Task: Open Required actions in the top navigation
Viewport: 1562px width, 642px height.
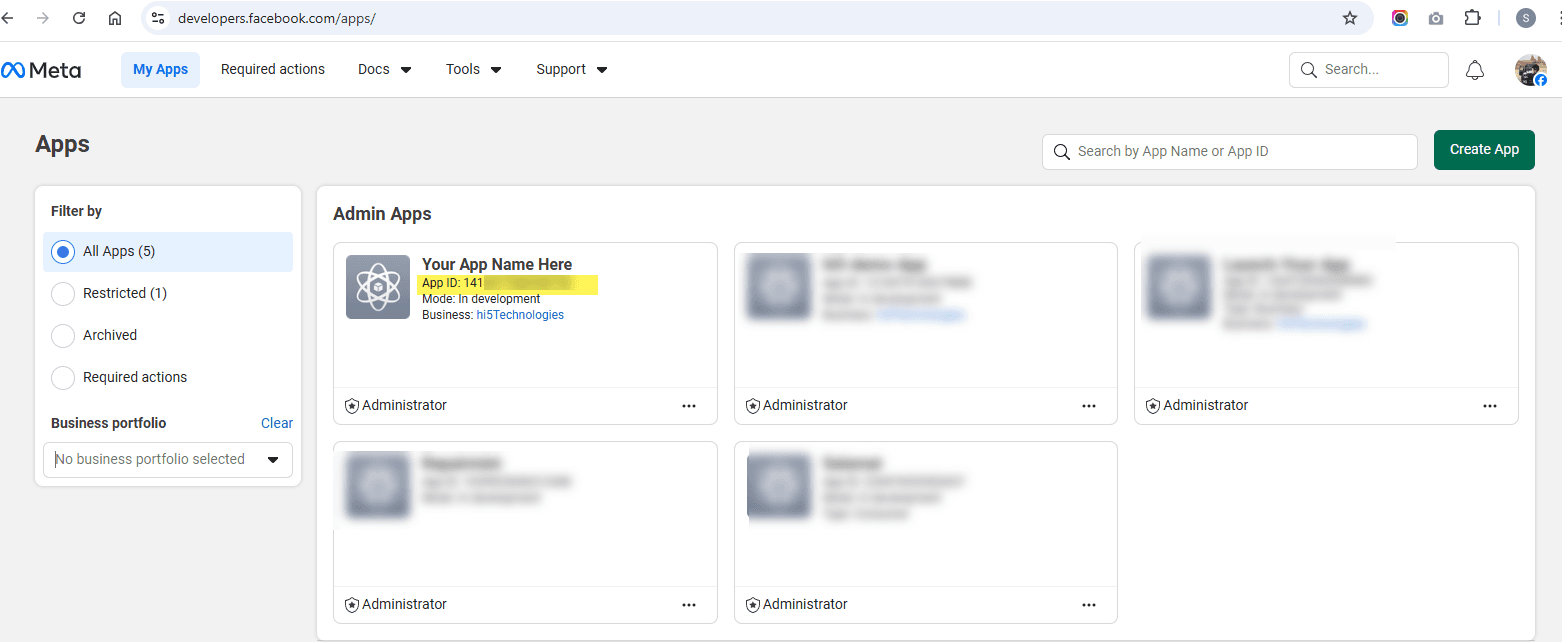Action: pos(273,70)
